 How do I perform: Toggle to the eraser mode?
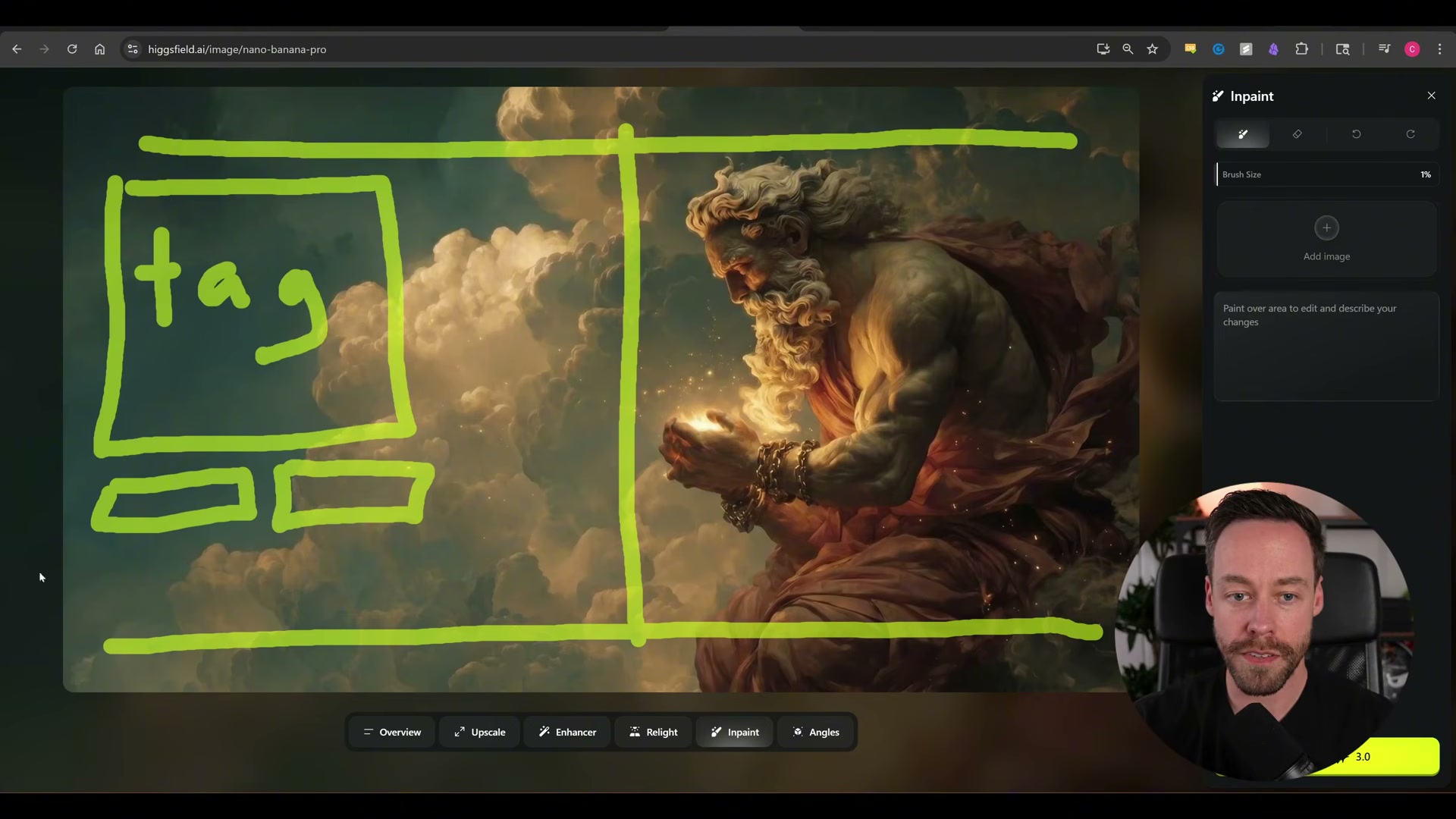[1298, 134]
